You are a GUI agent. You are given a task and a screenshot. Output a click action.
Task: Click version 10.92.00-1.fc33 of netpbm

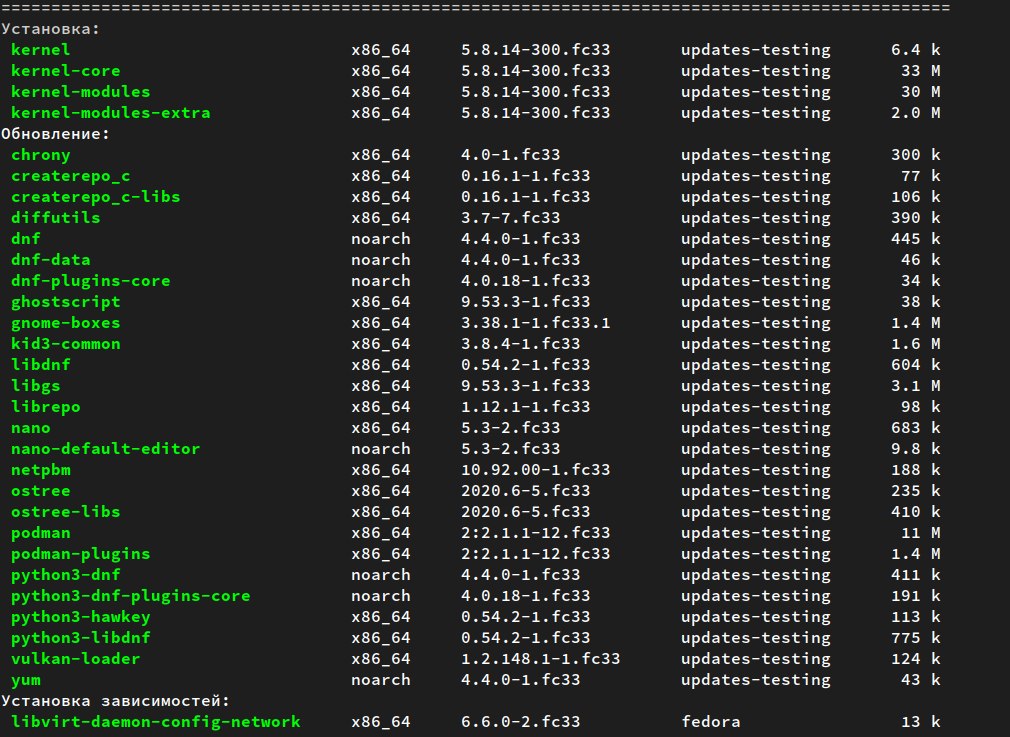(x=536, y=470)
